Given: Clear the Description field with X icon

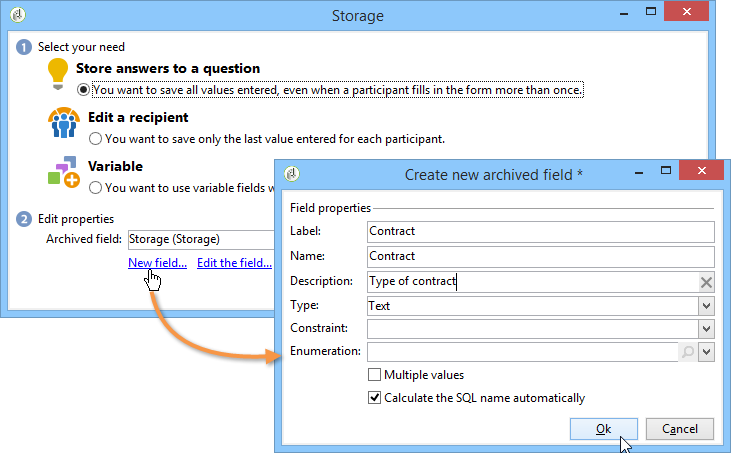Looking at the screenshot, I should (706, 282).
